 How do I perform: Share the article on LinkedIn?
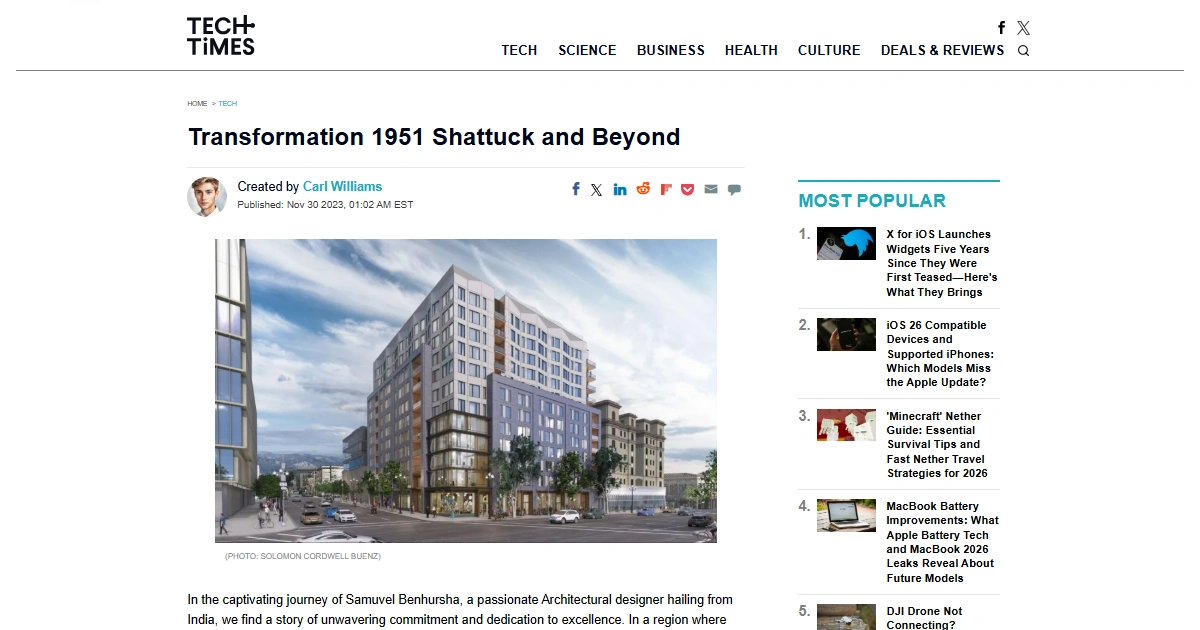(x=620, y=189)
